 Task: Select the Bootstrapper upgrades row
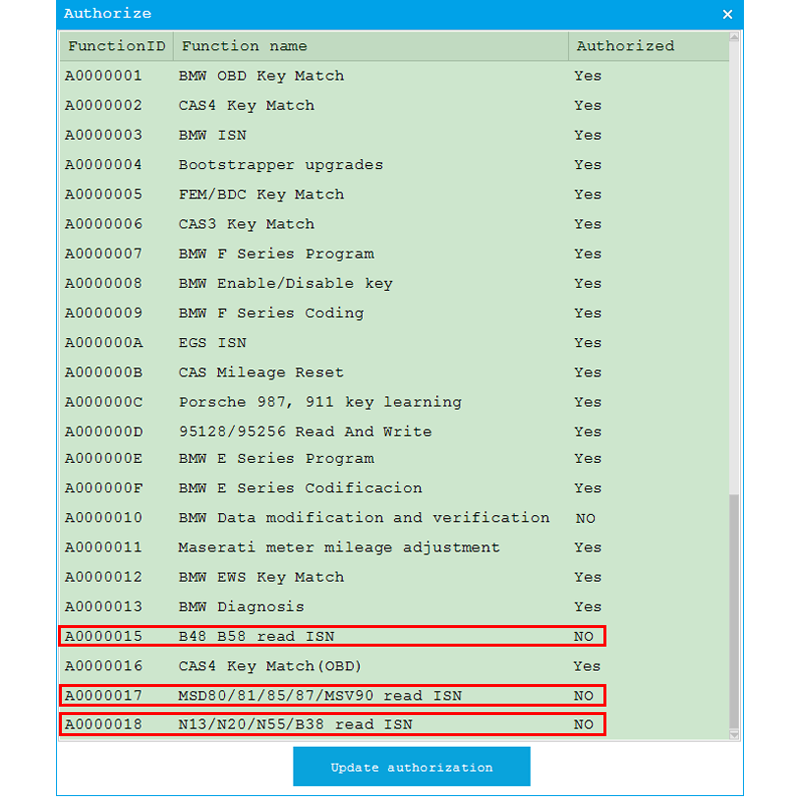click(394, 165)
